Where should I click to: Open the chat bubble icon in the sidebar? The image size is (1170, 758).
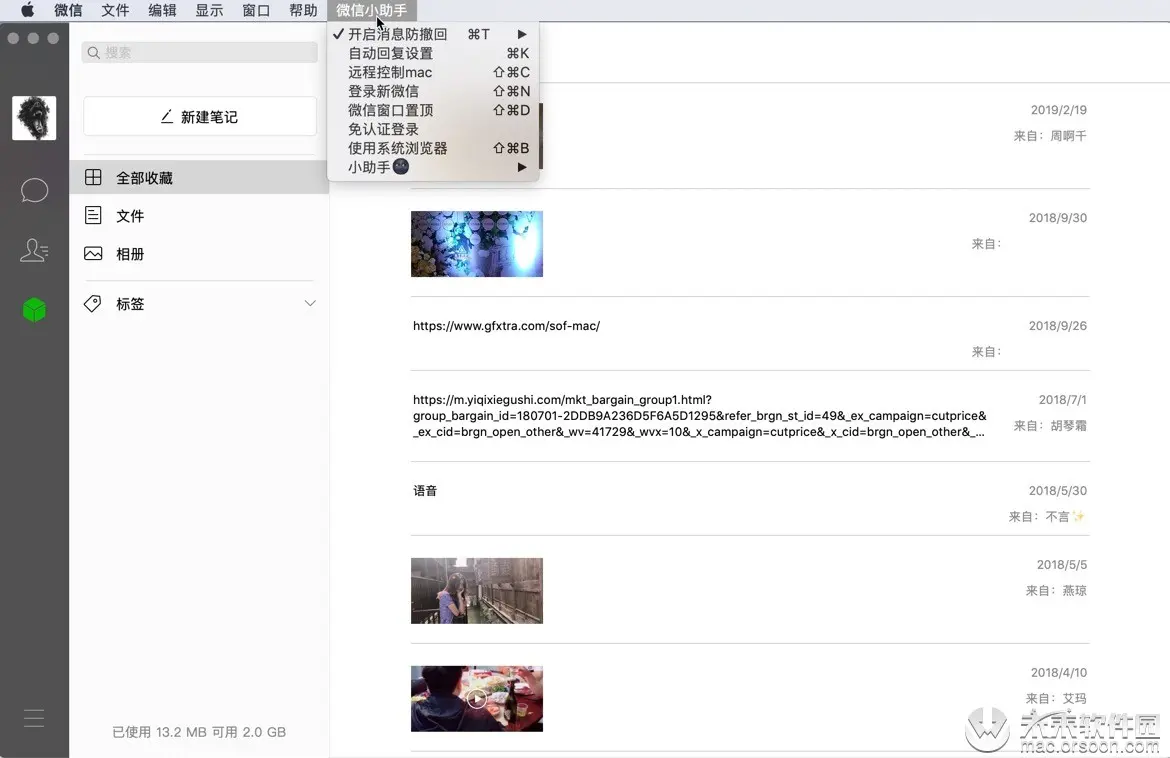coord(34,190)
